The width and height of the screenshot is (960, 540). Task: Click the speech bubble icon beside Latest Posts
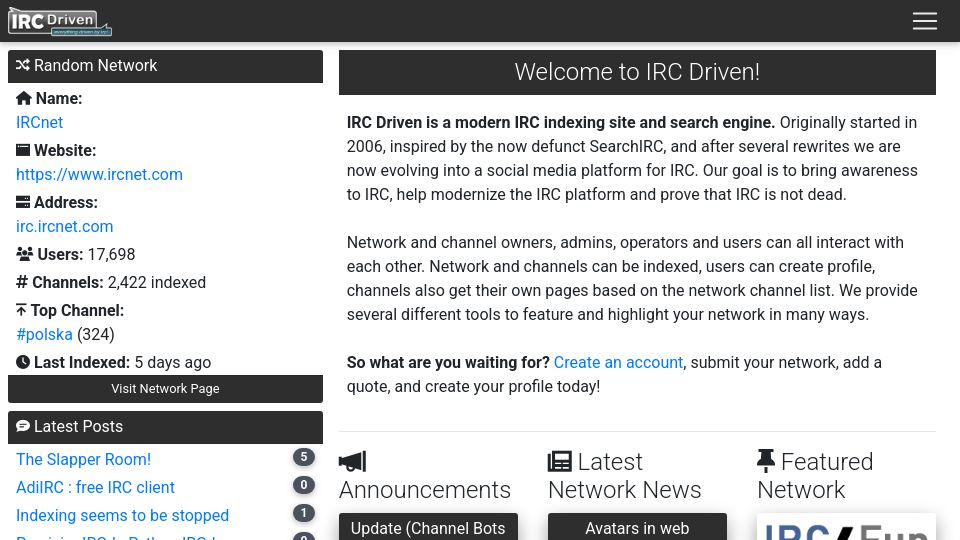pos(23,426)
